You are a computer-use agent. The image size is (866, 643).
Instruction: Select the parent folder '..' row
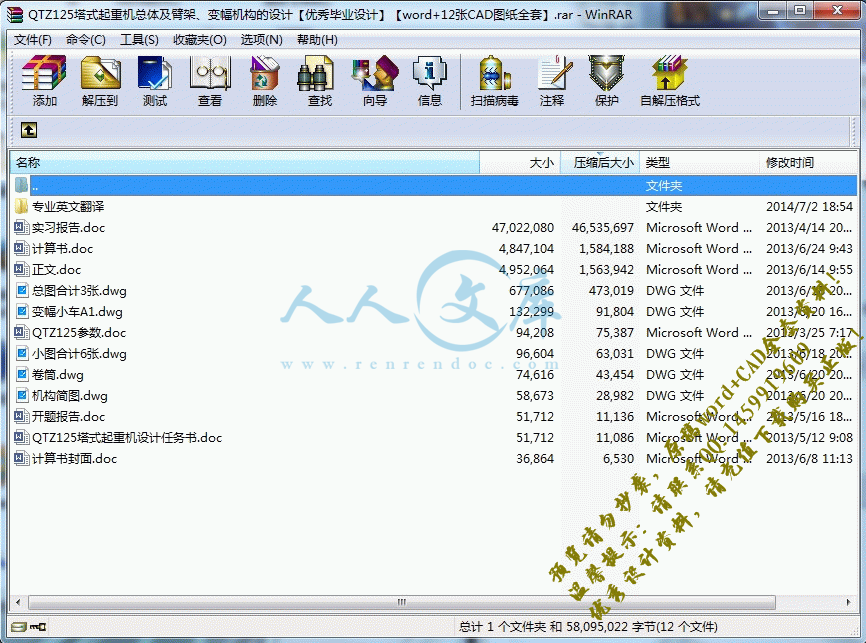tap(434, 186)
